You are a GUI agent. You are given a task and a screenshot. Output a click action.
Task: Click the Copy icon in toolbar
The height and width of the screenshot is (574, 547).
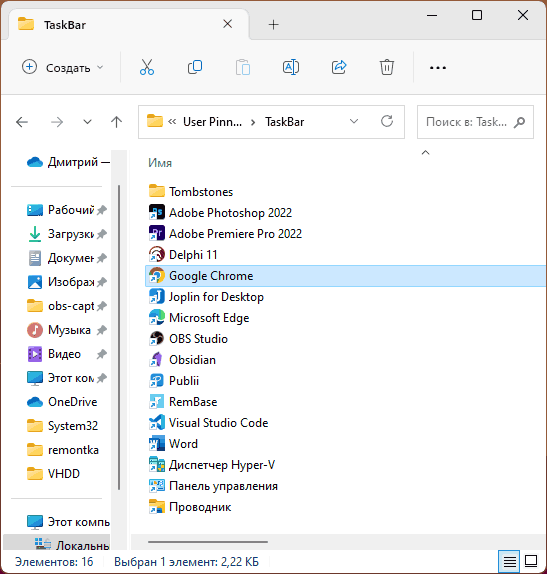pos(195,67)
